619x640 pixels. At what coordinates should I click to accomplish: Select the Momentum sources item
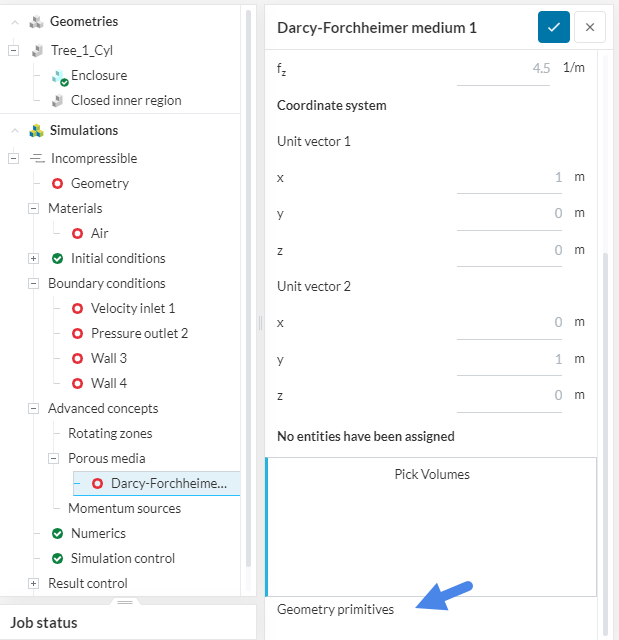click(x=124, y=509)
